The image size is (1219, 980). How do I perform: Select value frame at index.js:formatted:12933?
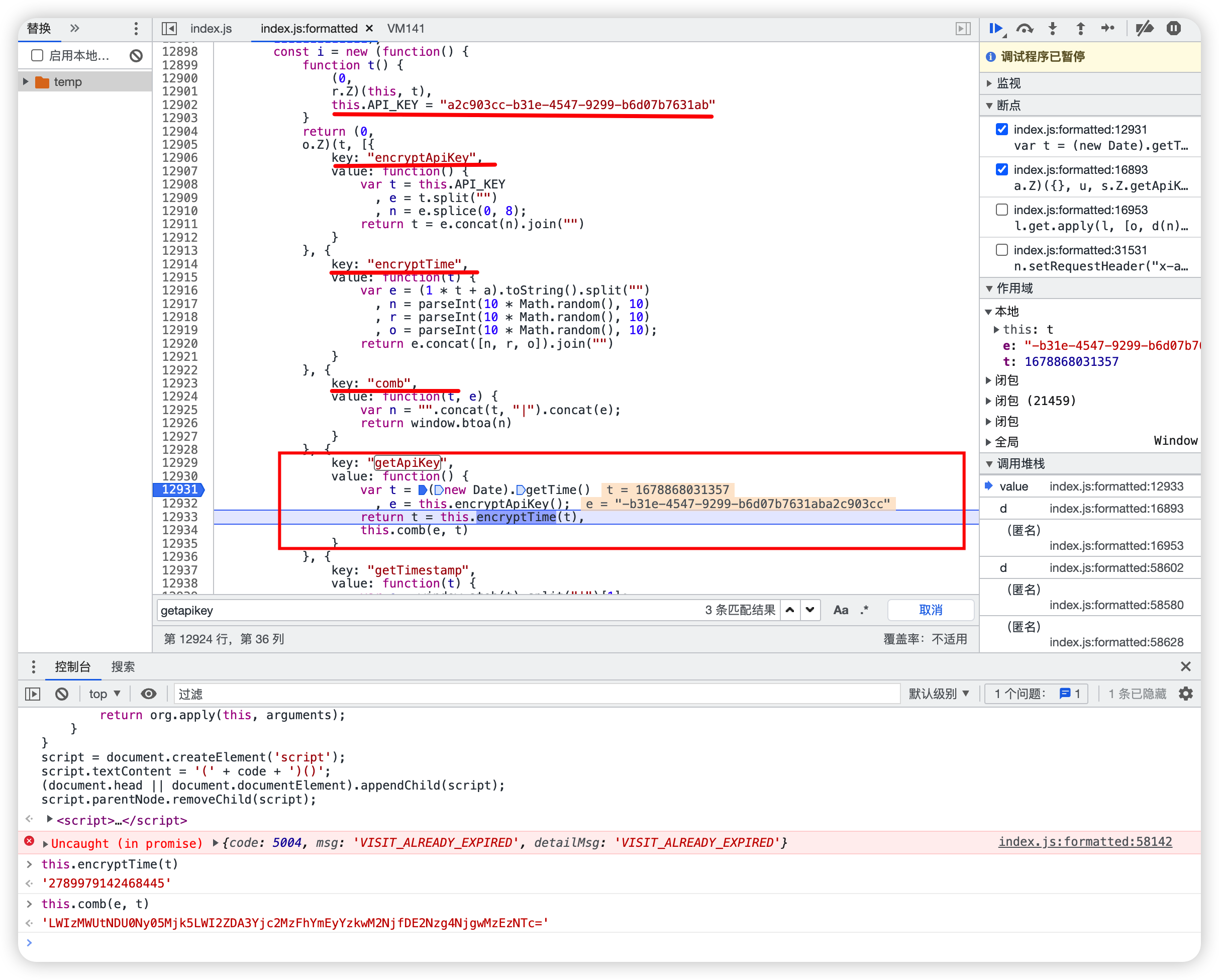(1089, 486)
